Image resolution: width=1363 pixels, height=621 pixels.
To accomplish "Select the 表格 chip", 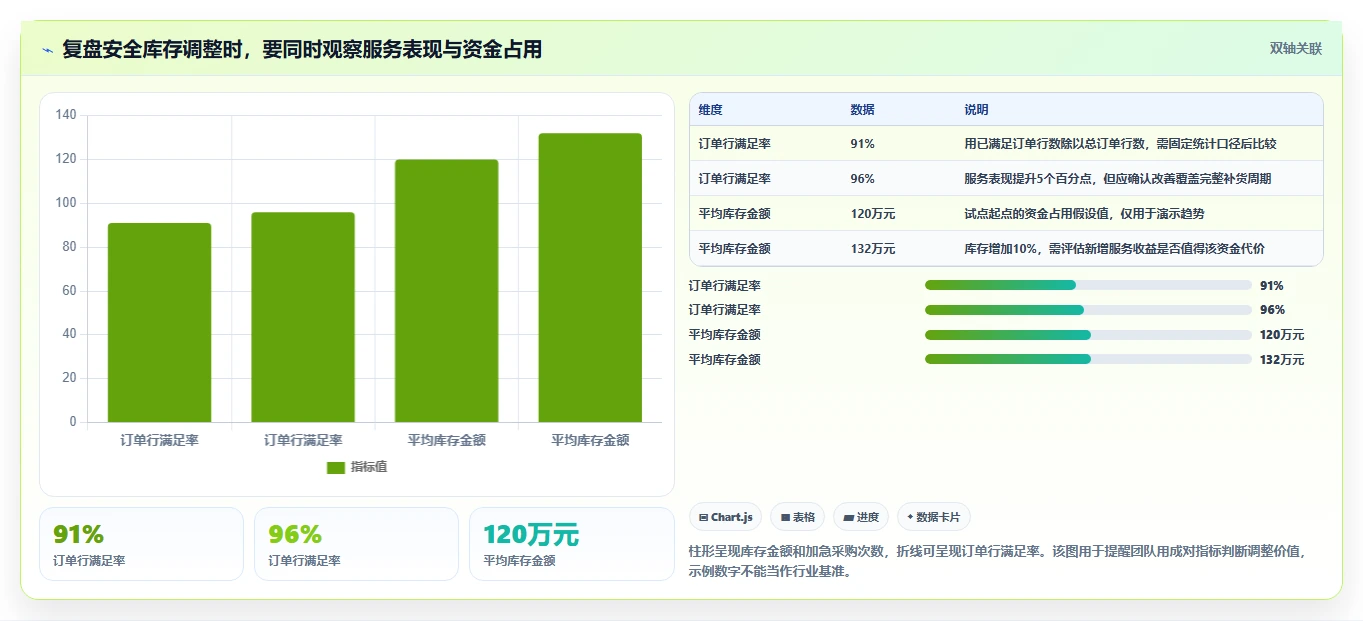I will coord(797,517).
